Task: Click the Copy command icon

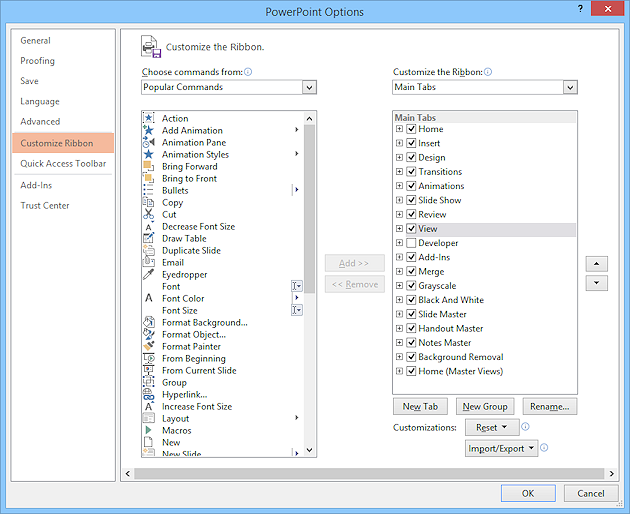Action: [149, 202]
